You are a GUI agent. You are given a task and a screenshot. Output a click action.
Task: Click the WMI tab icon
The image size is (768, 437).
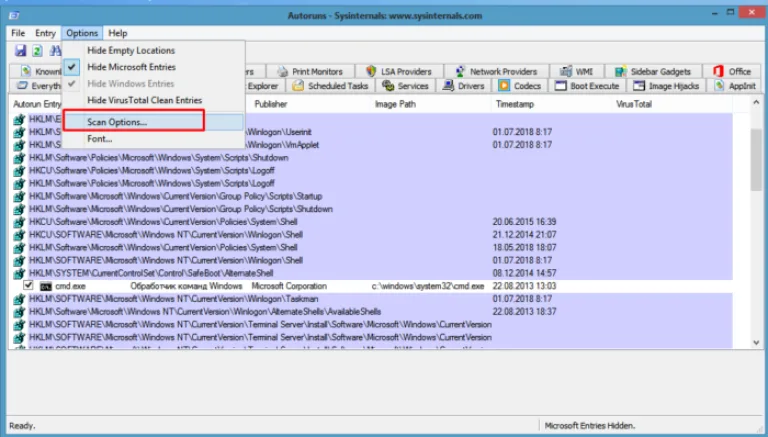[x=566, y=72]
